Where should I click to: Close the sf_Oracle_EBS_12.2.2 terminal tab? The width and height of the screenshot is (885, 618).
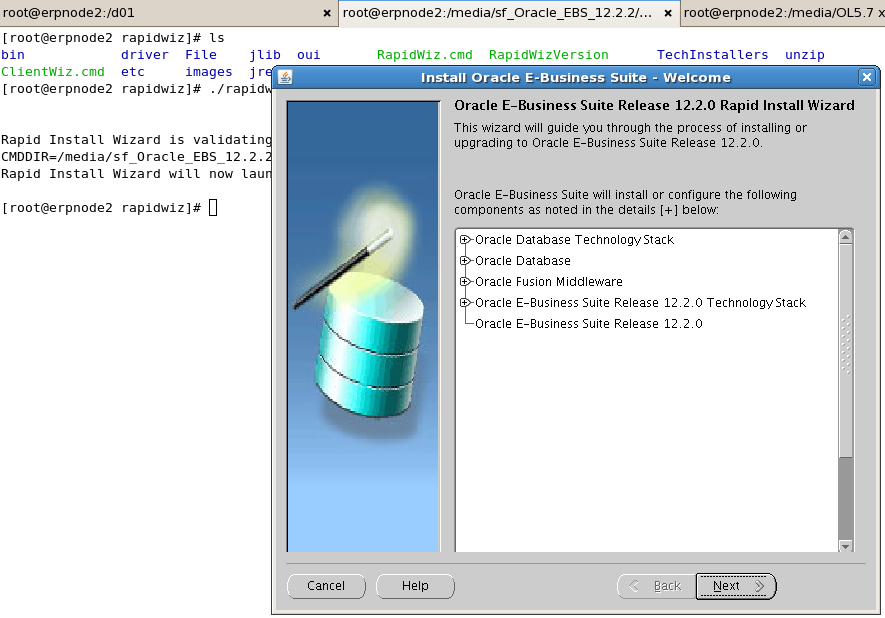(x=668, y=13)
